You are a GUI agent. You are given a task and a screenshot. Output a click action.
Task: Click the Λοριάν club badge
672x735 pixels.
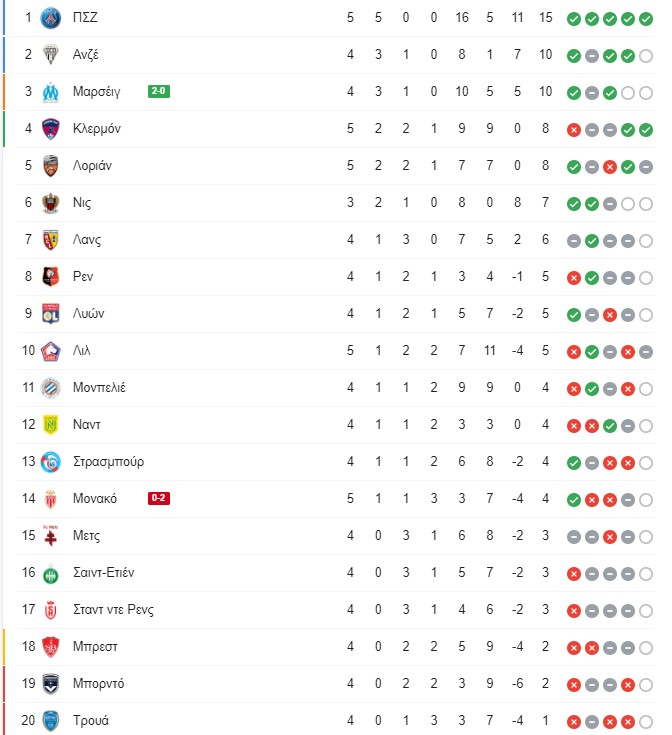pos(51,166)
